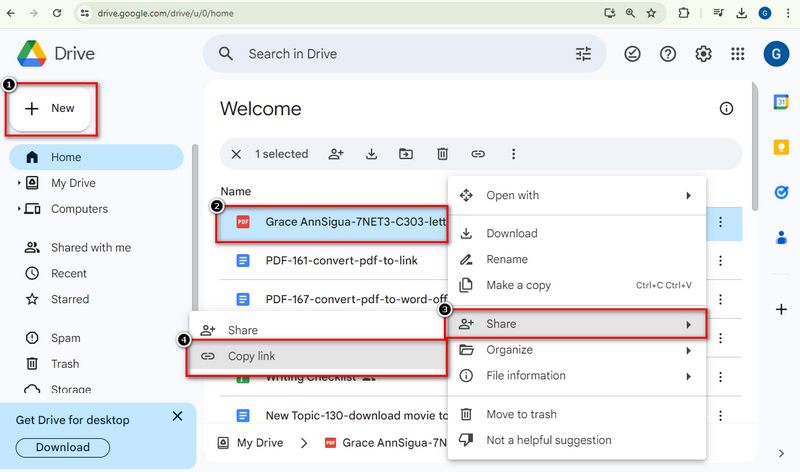
Task: Open advanced search filter options icon
Action: [583, 54]
